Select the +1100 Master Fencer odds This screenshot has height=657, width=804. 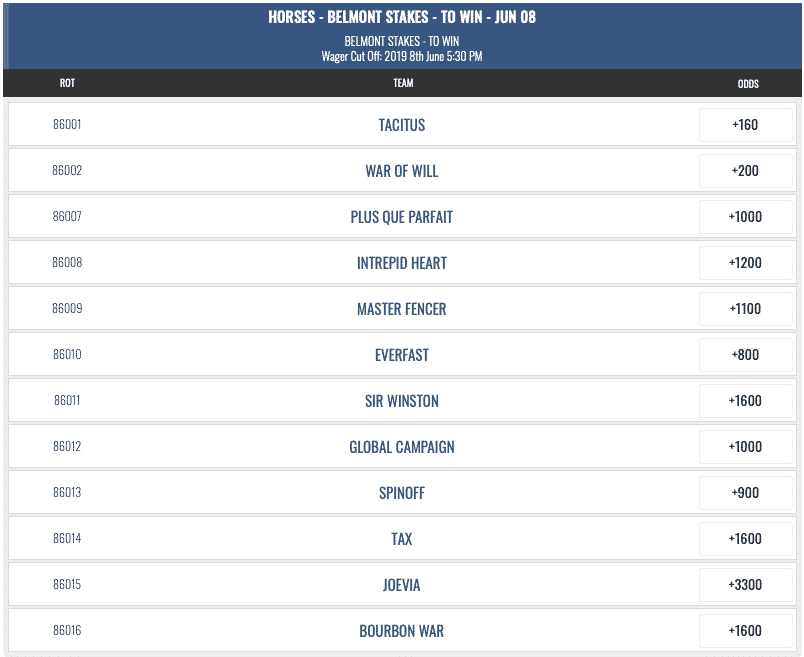point(746,309)
